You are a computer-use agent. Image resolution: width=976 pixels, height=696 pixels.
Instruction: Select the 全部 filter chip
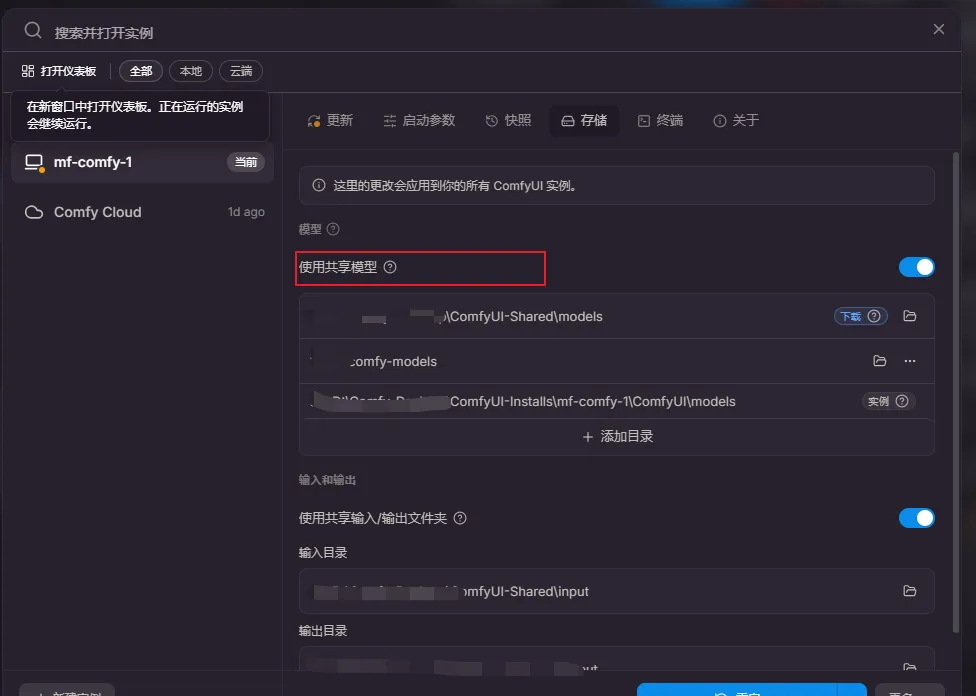pos(141,71)
